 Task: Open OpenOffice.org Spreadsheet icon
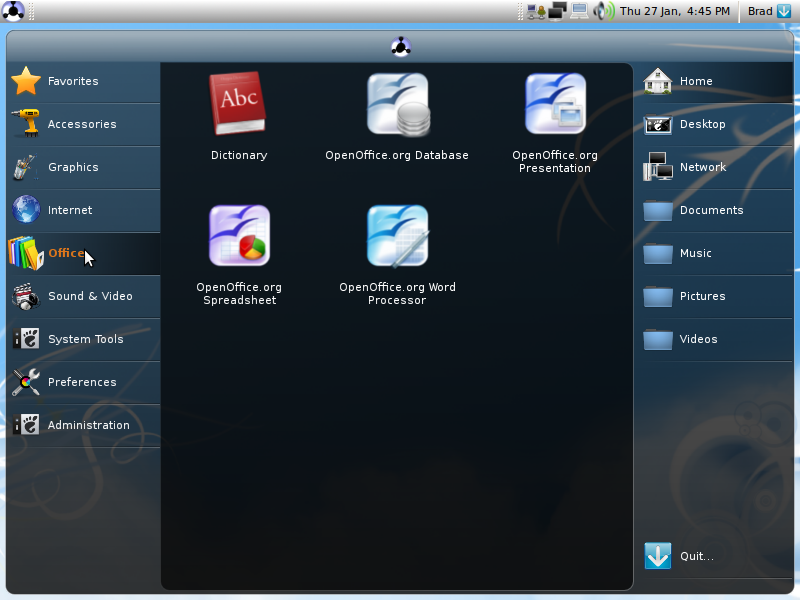tap(239, 235)
